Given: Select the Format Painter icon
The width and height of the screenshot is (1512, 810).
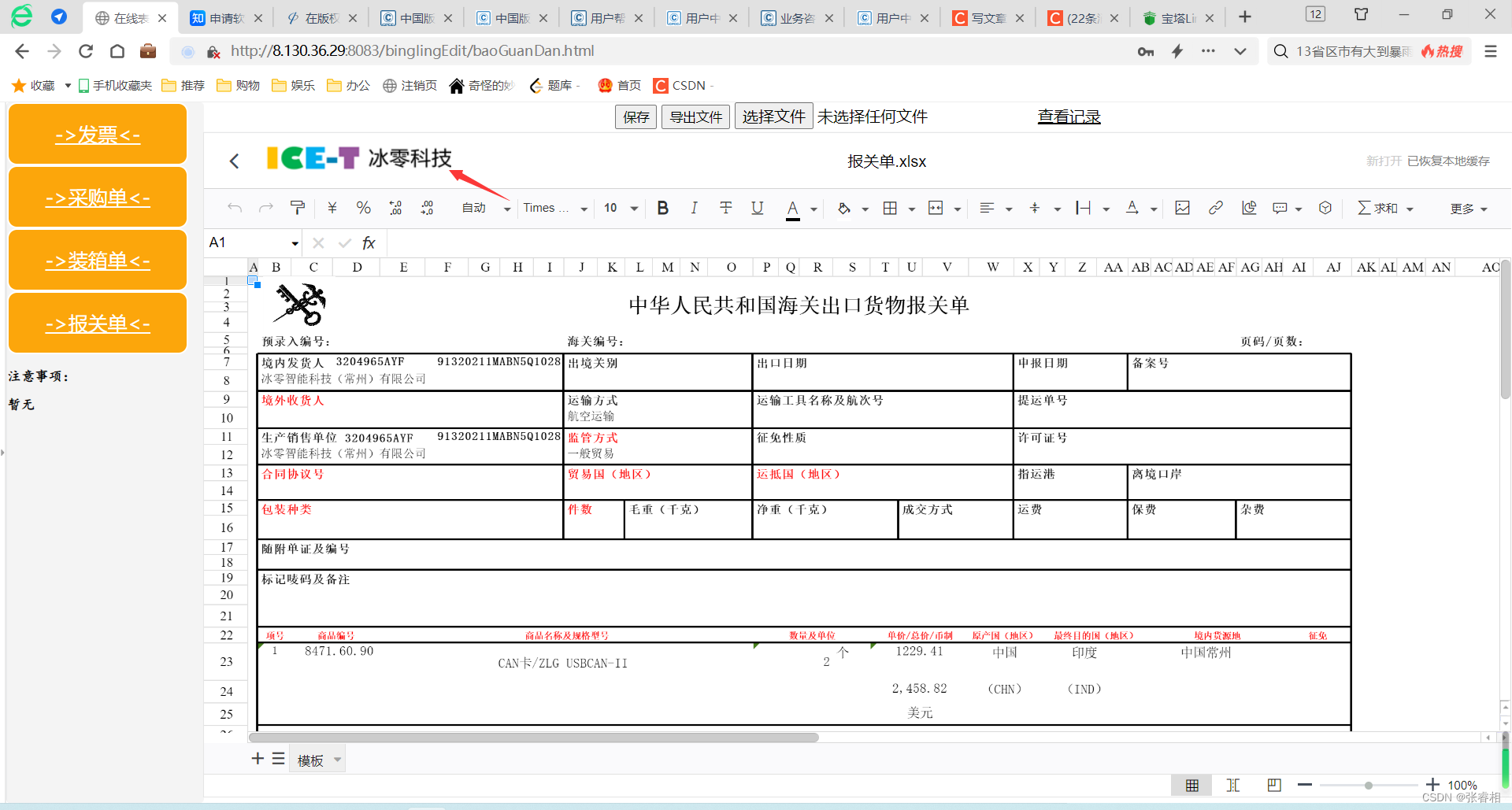Looking at the screenshot, I should point(297,208).
